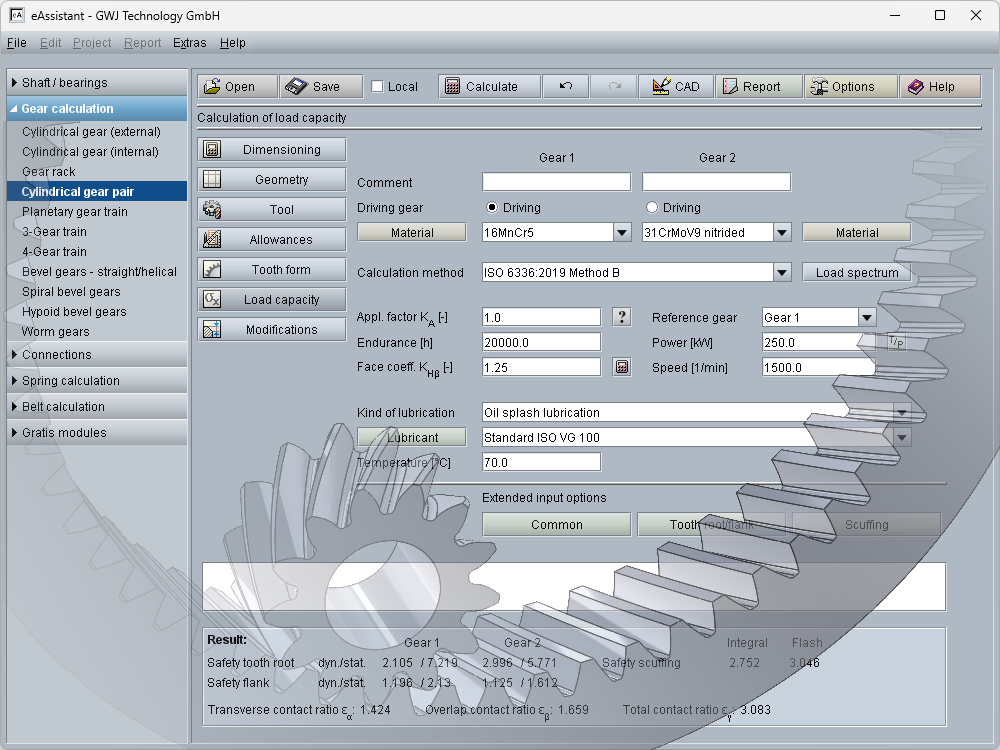Open the Options settings button
This screenshot has height=750, width=1000.
(850, 87)
